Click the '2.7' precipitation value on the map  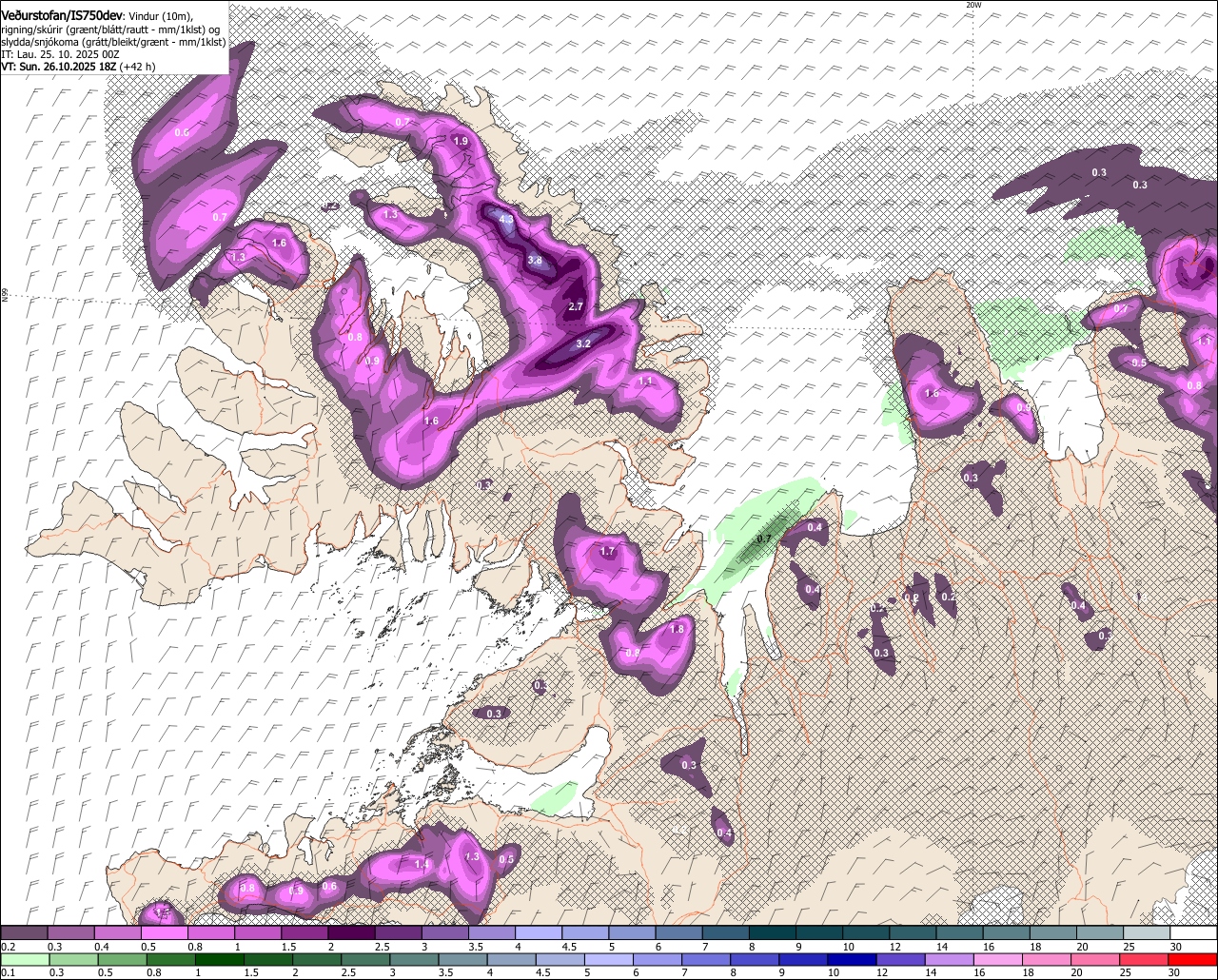pyautogui.click(x=575, y=306)
